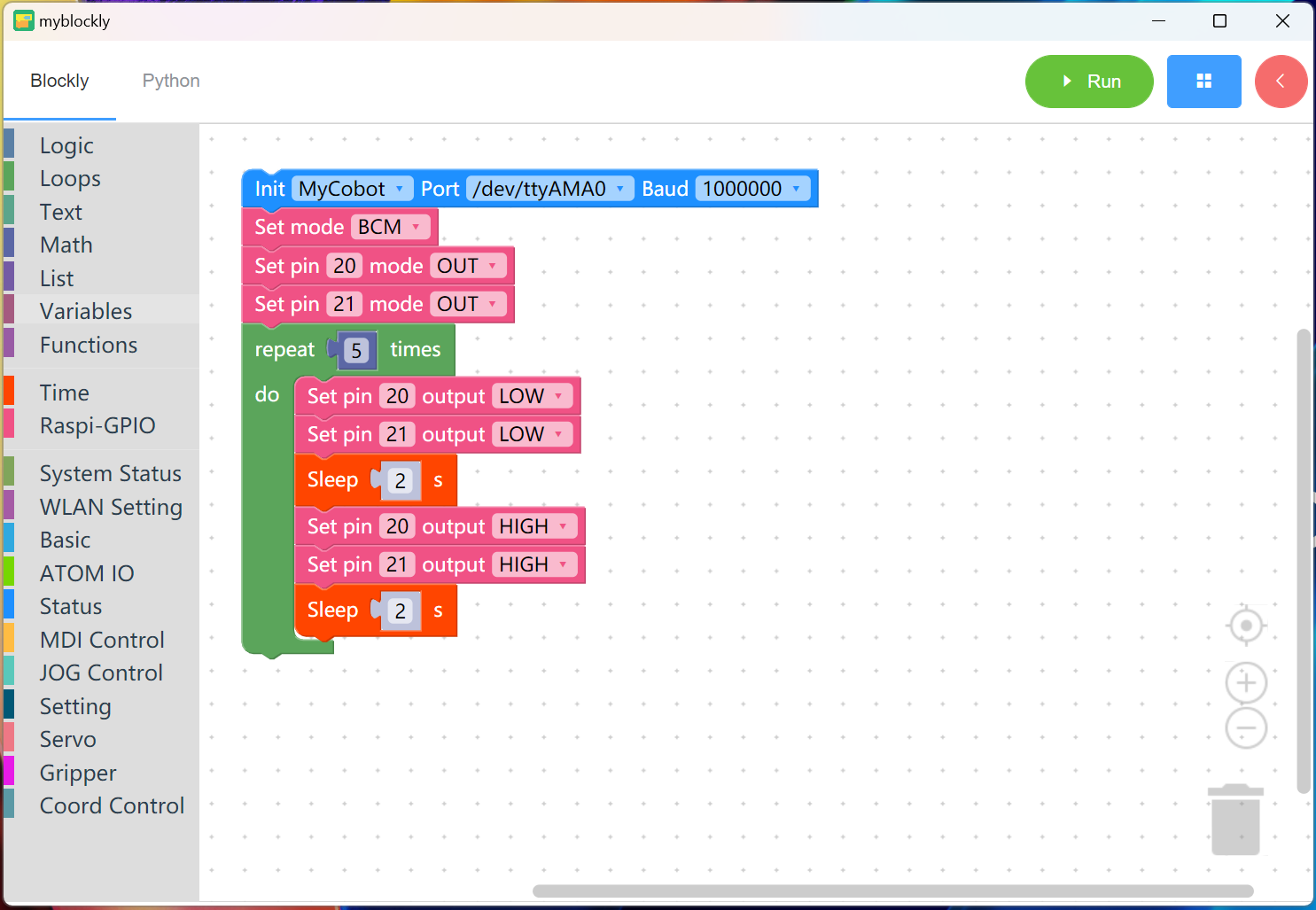This screenshot has height=910, width=1316.
Task: Open the Variables block category
Action: pyautogui.click(x=101, y=311)
